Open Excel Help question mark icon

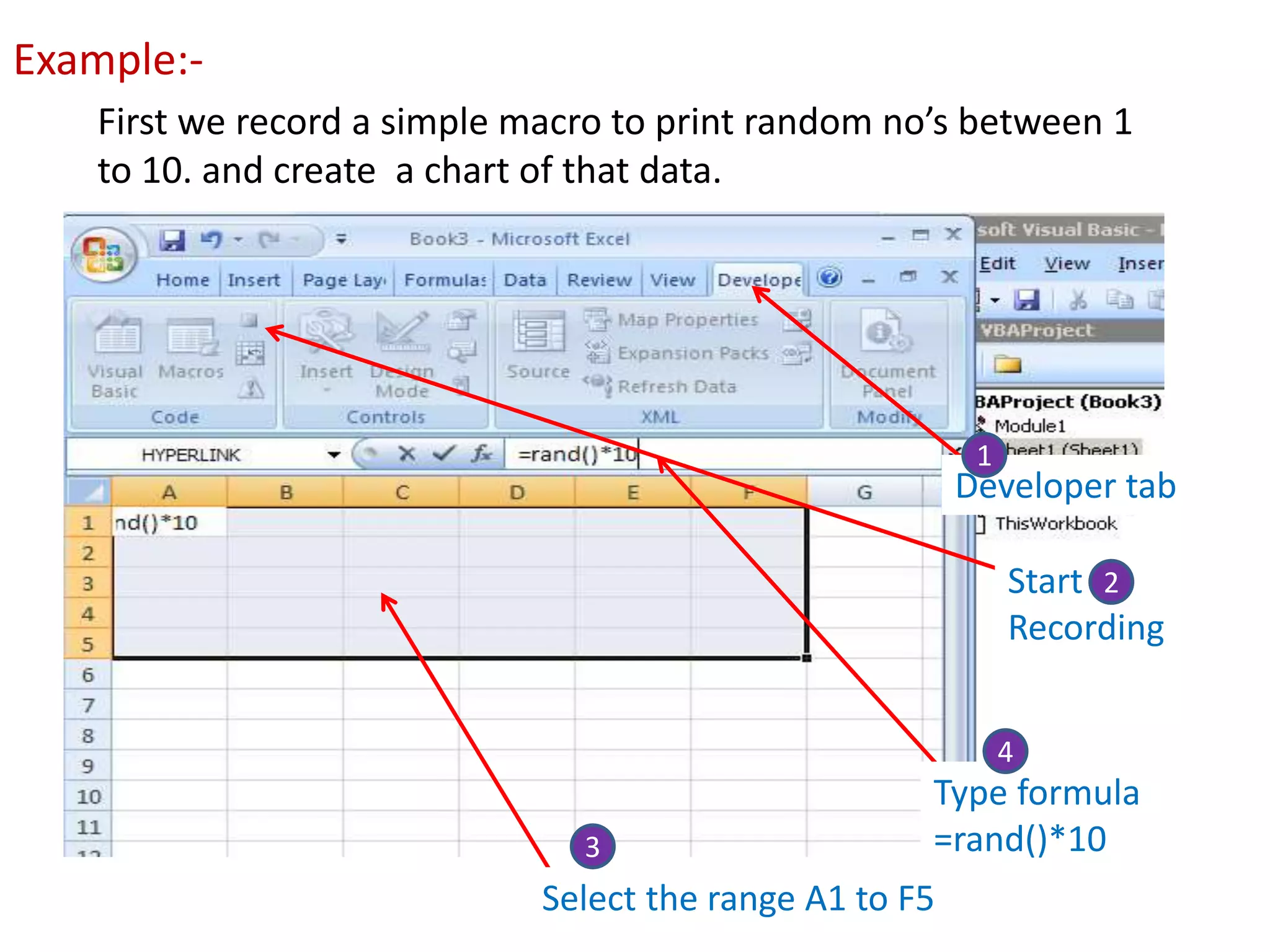(830, 277)
